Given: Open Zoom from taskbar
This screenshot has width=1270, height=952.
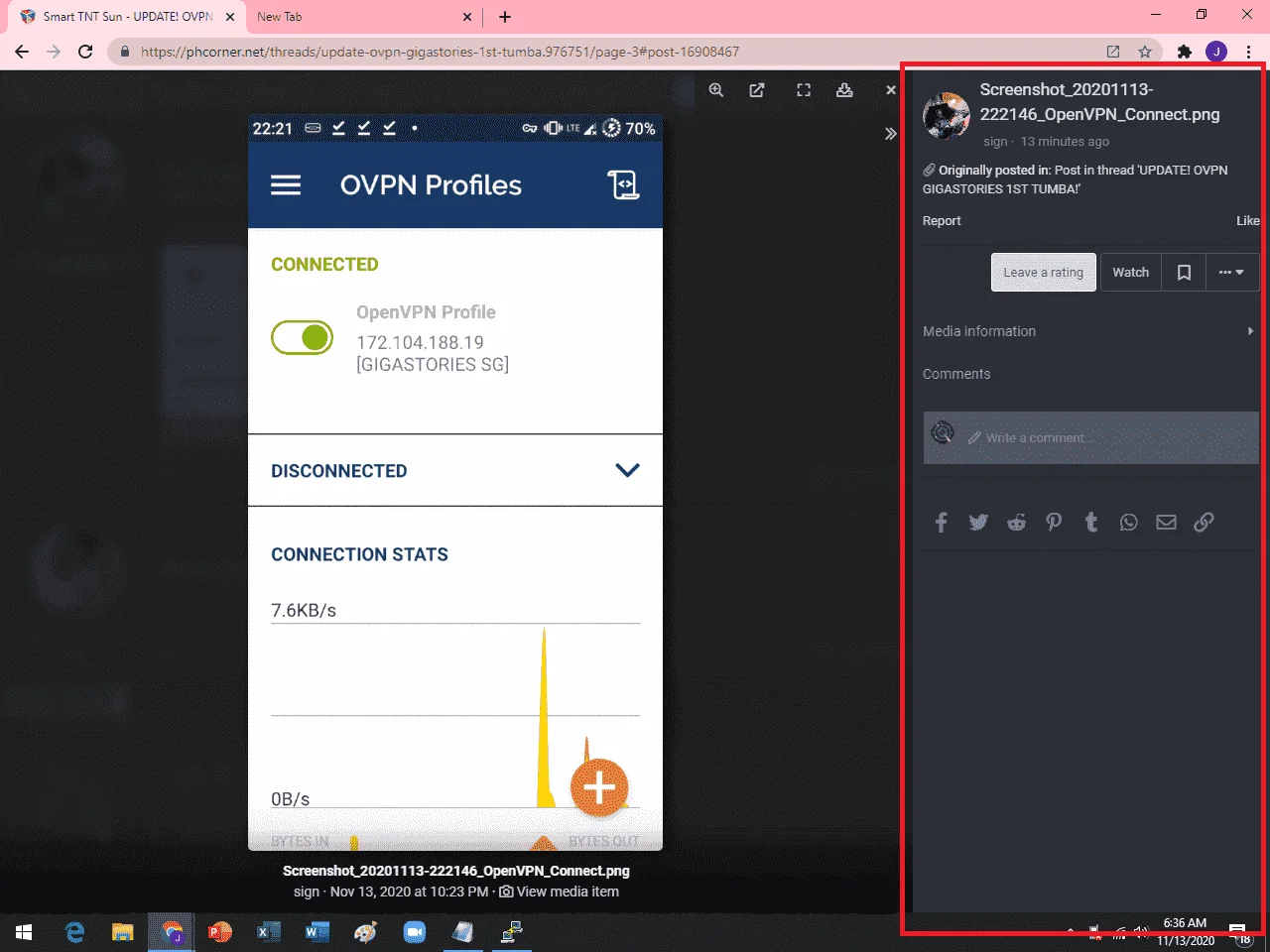Looking at the screenshot, I should (x=414, y=932).
